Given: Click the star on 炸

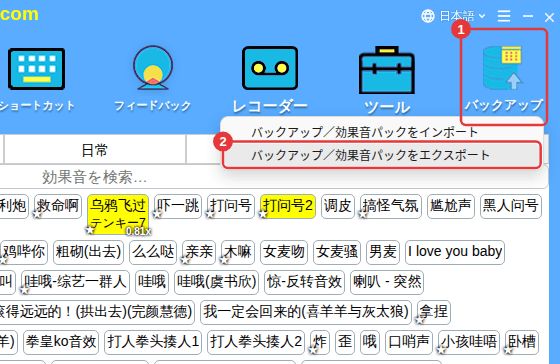Looking at the screenshot, I should click(x=313, y=350).
